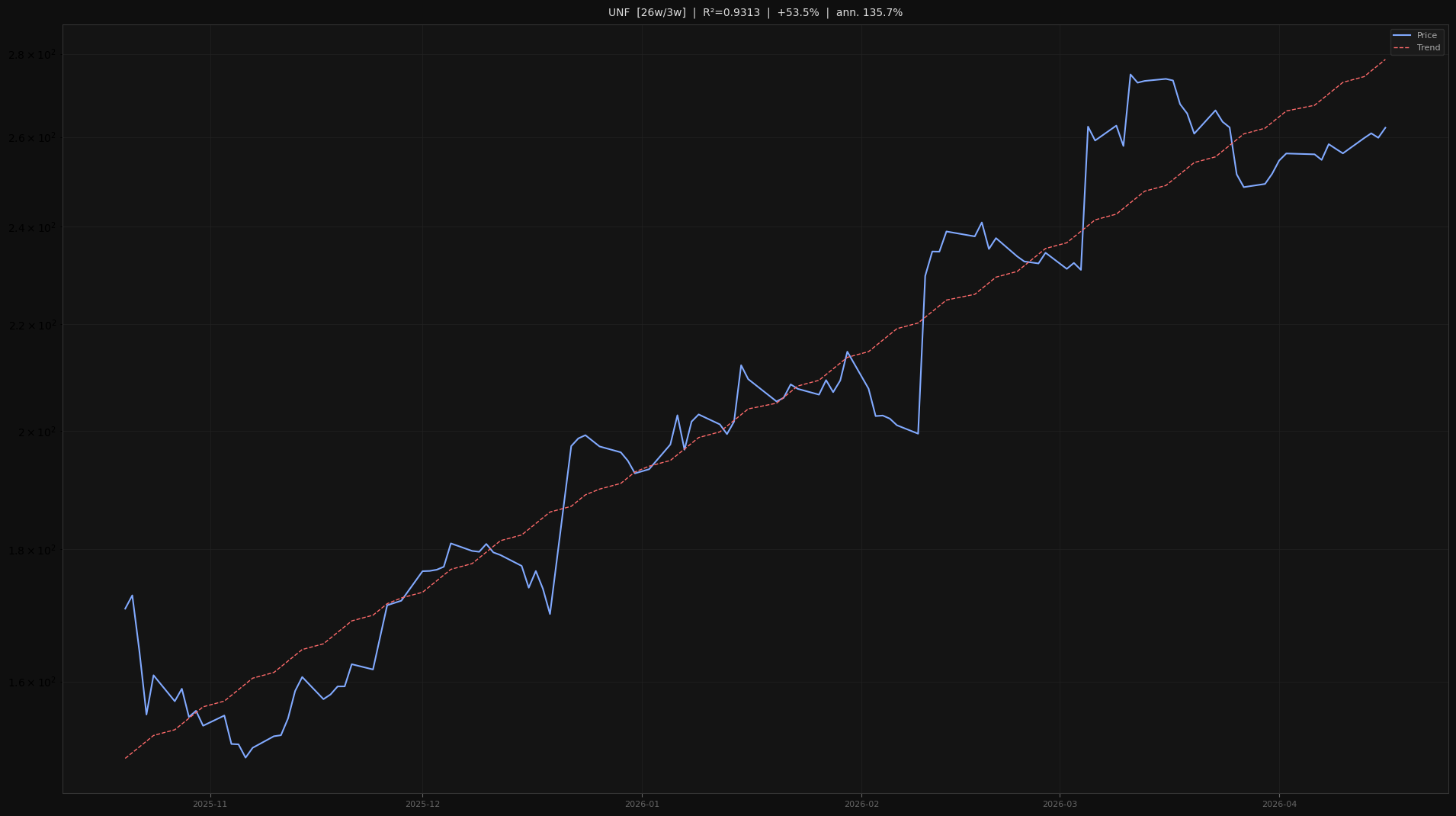Click the lowest point of the Price line
Screen dimensions: 1456x816
click(x=245, y=756)
